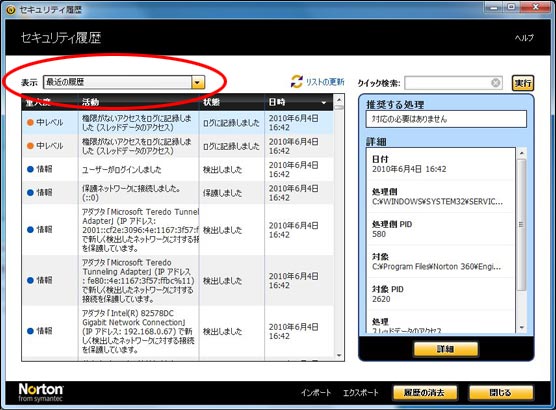Click the Norton logo in title bar

click(11, 10)
